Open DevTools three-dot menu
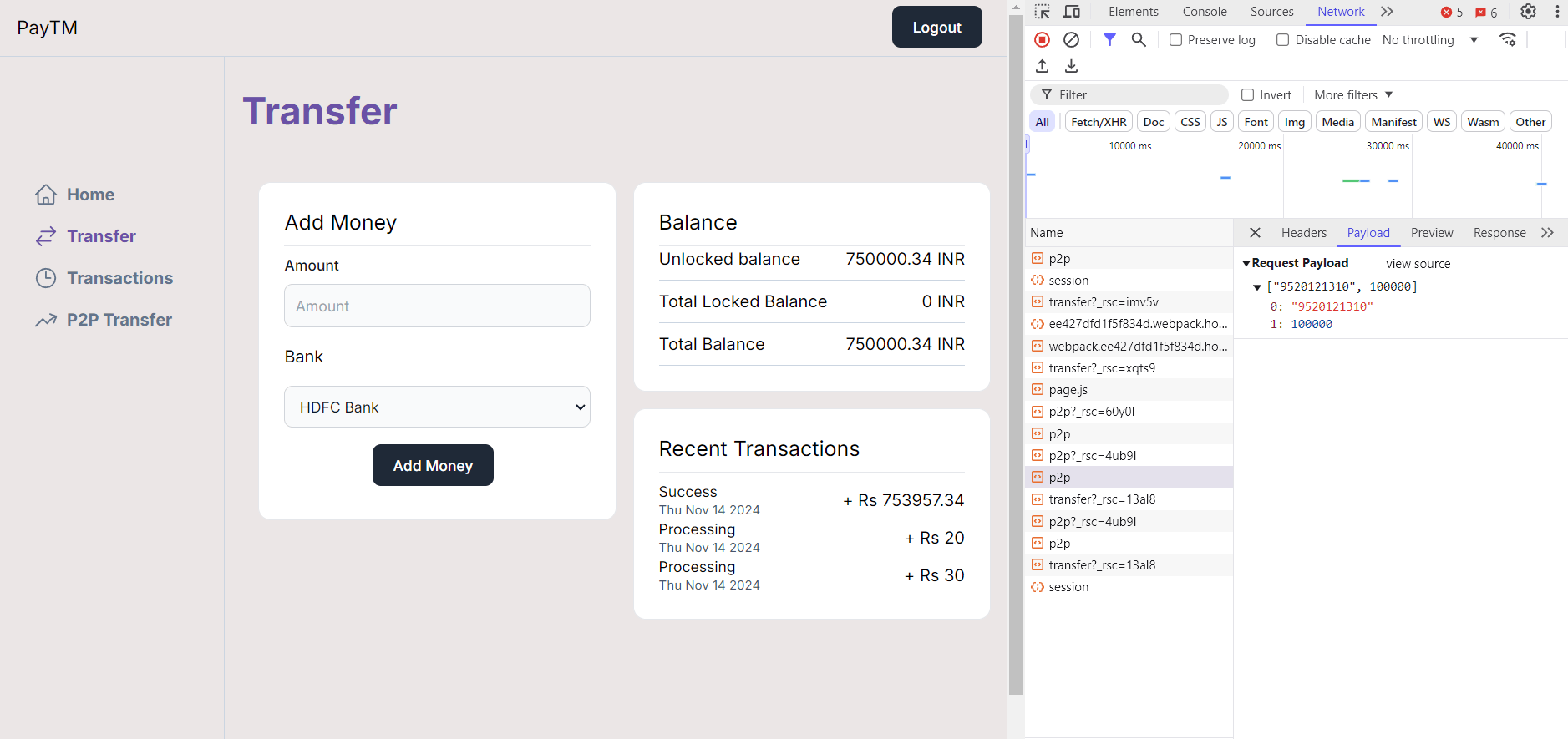1568x739 pixels. (x=1557, y=12)
